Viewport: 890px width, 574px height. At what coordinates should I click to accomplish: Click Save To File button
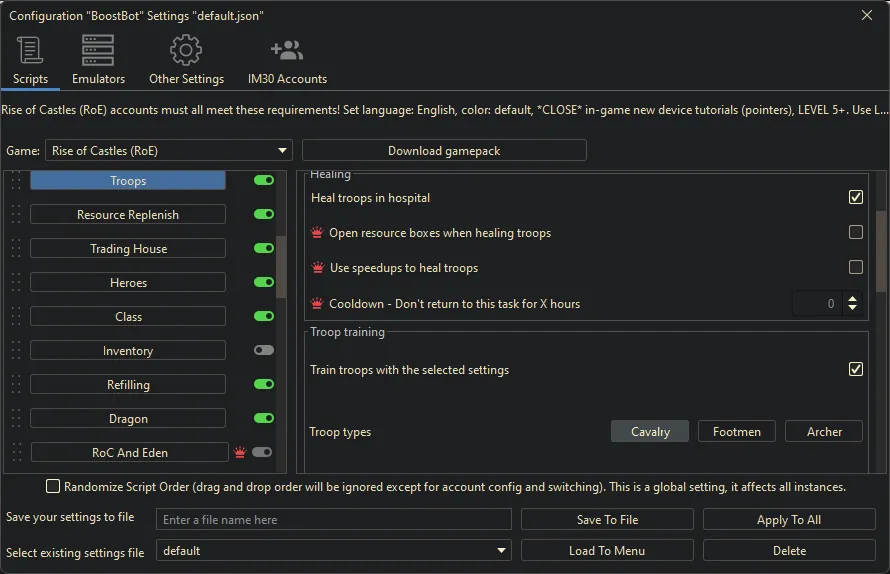coord(607,519)
